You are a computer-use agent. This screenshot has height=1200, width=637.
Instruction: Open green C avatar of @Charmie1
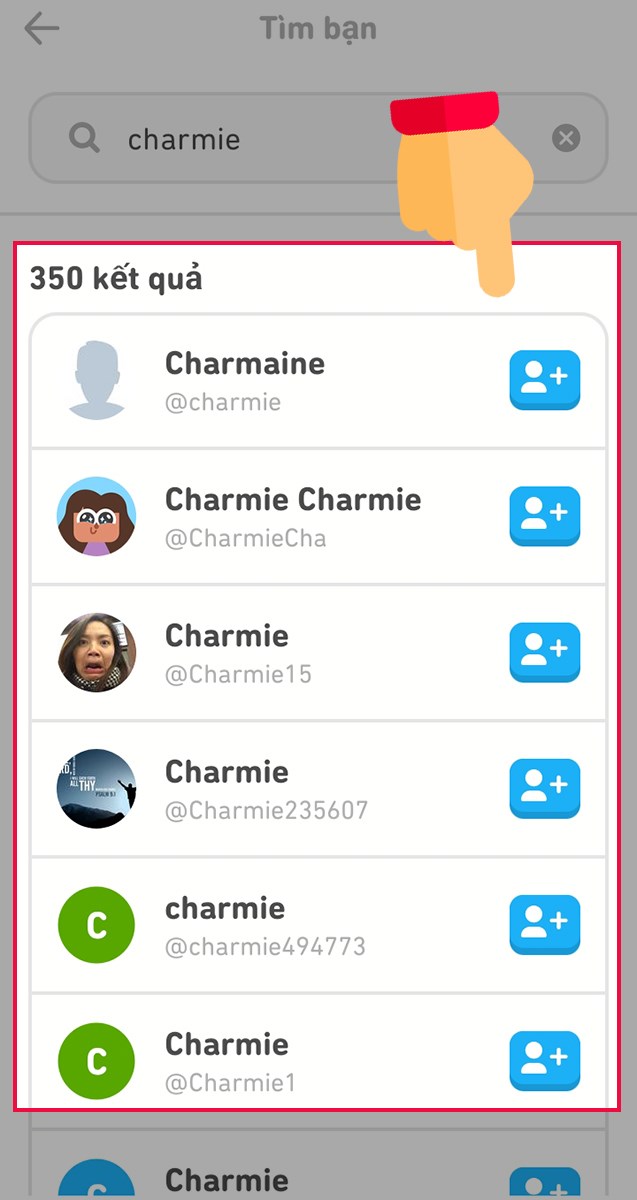tap(96, 1061)
